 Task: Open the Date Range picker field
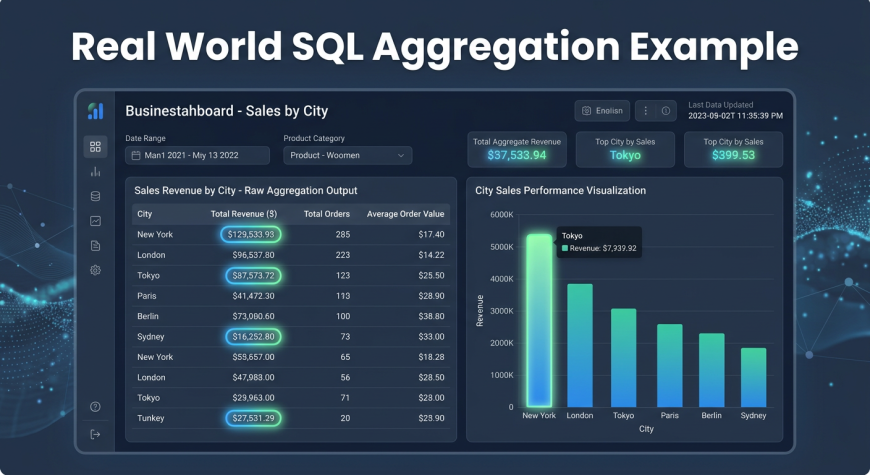point(197,155)
